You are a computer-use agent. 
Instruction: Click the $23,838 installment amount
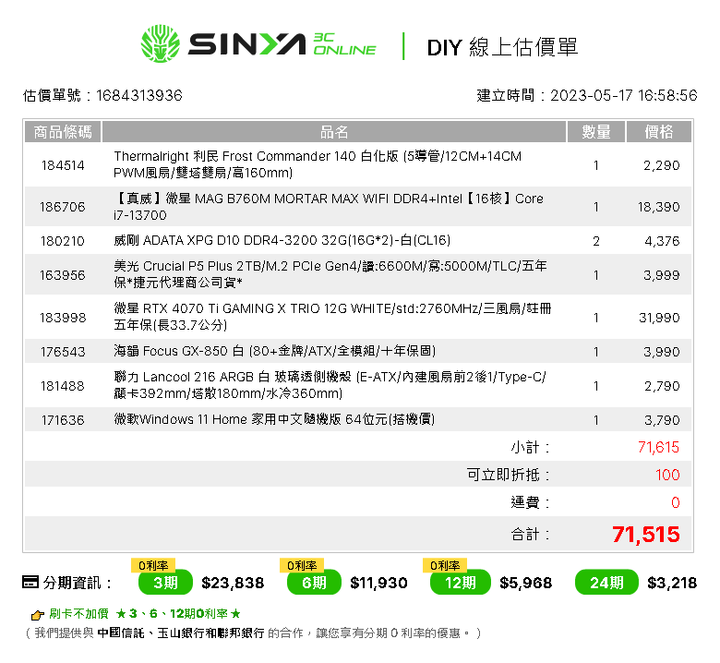coord(233,583)
